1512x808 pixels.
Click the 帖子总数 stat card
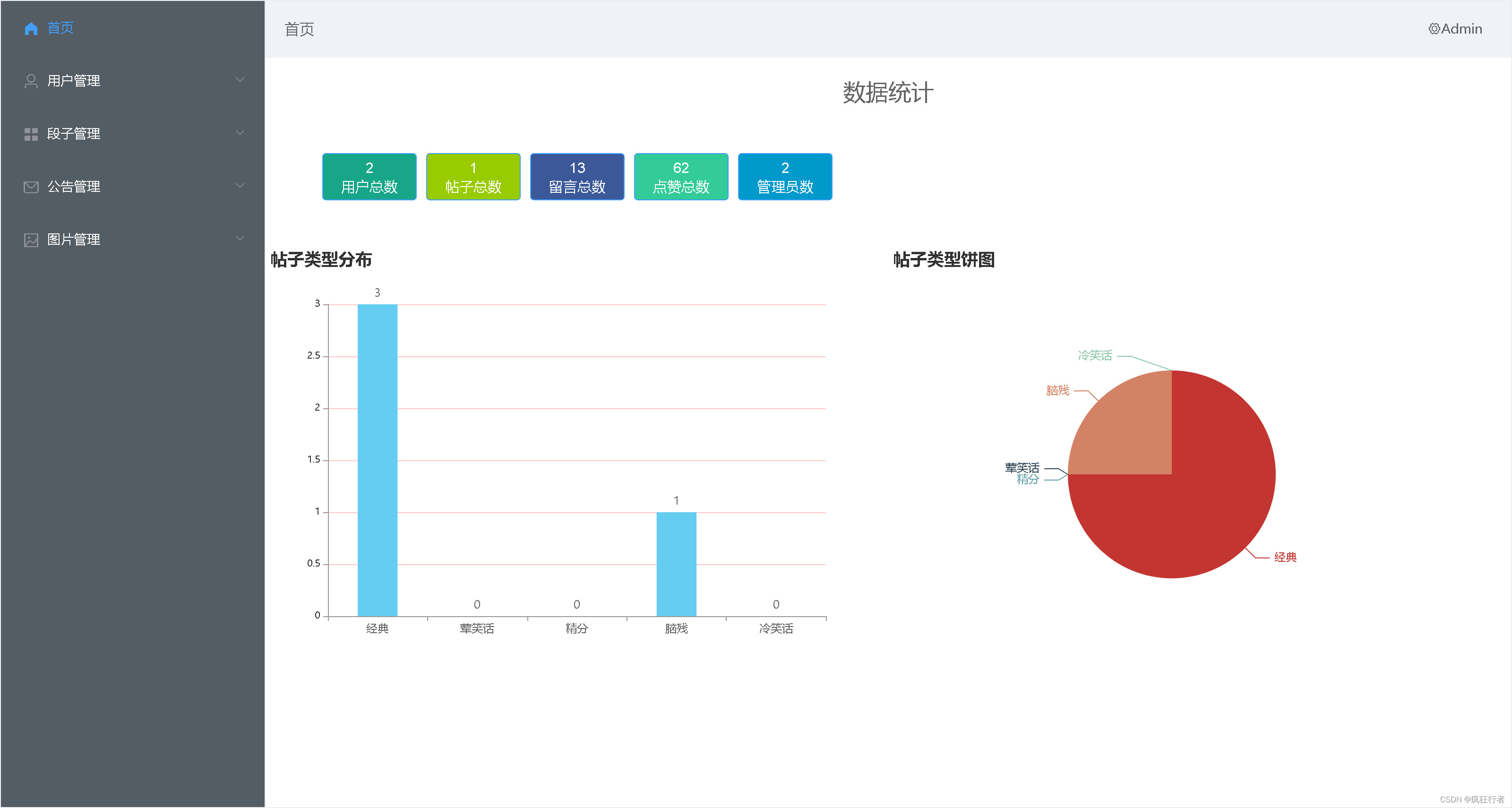coord(473,177)
